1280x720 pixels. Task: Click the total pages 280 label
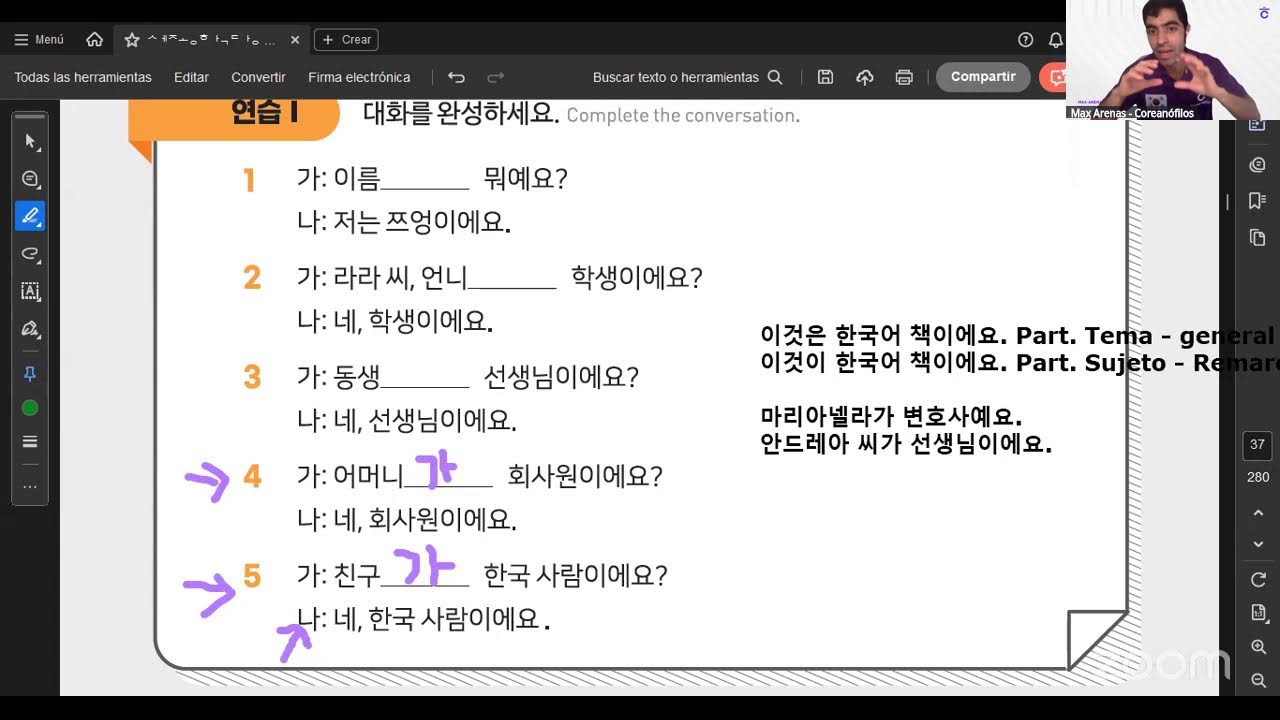pos(1258,477)
